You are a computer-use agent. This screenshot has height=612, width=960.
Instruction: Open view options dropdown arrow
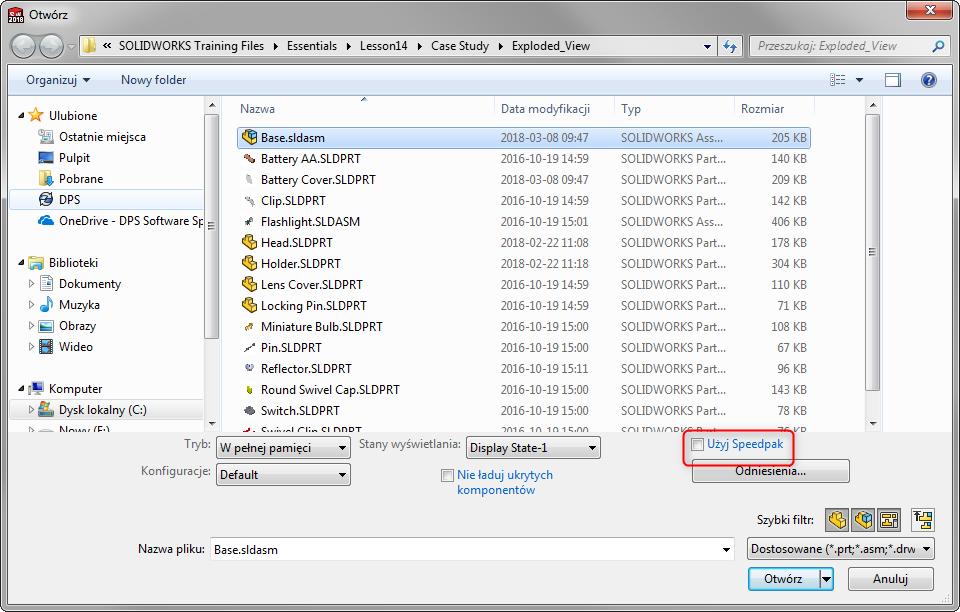coord(859,80)
